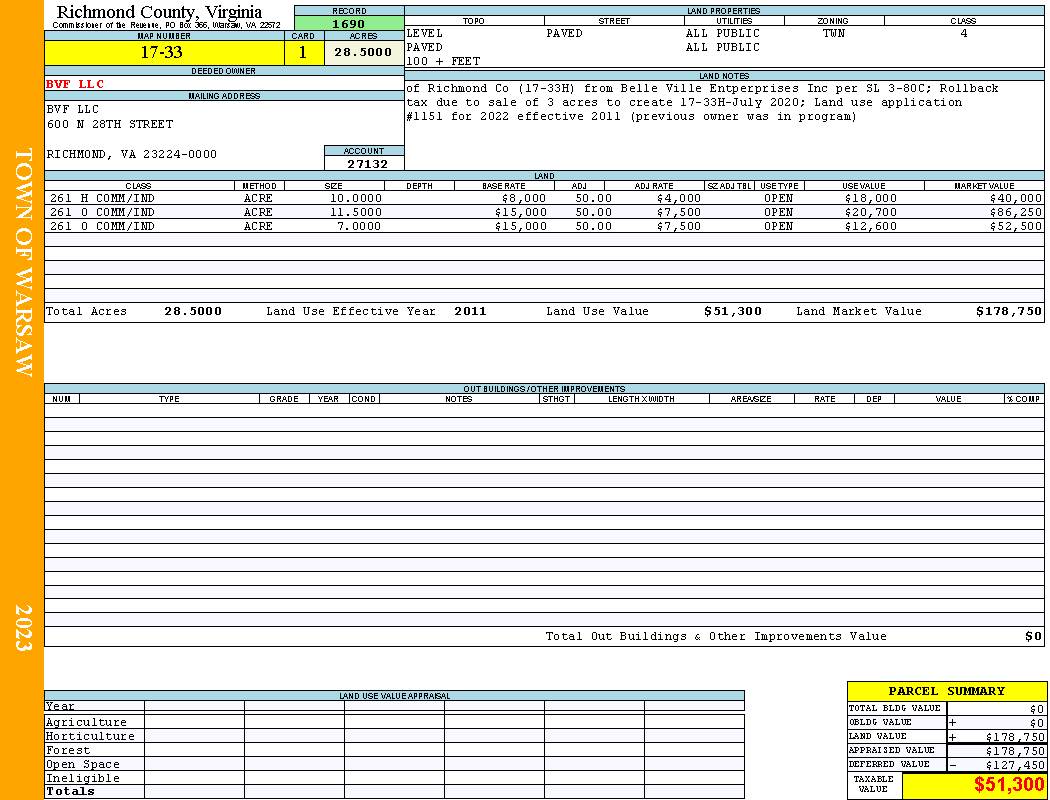
Task: Select the account number 27132 field
Action: (364, 163)
